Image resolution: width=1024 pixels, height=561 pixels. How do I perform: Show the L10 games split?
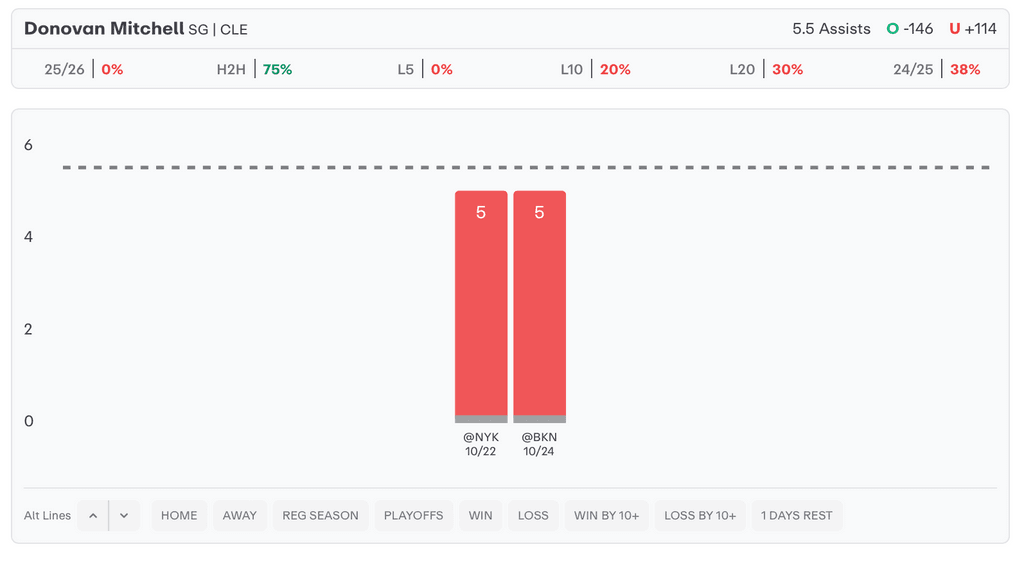click(595, 70)
